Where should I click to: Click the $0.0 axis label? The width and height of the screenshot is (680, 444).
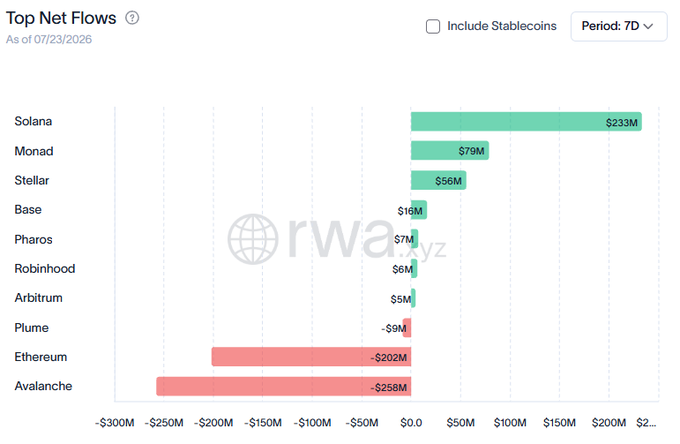click(411, 423)
